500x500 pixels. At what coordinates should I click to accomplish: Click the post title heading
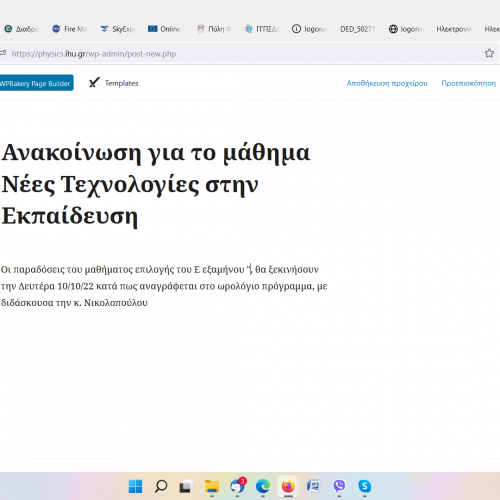(x=156, y=185)
